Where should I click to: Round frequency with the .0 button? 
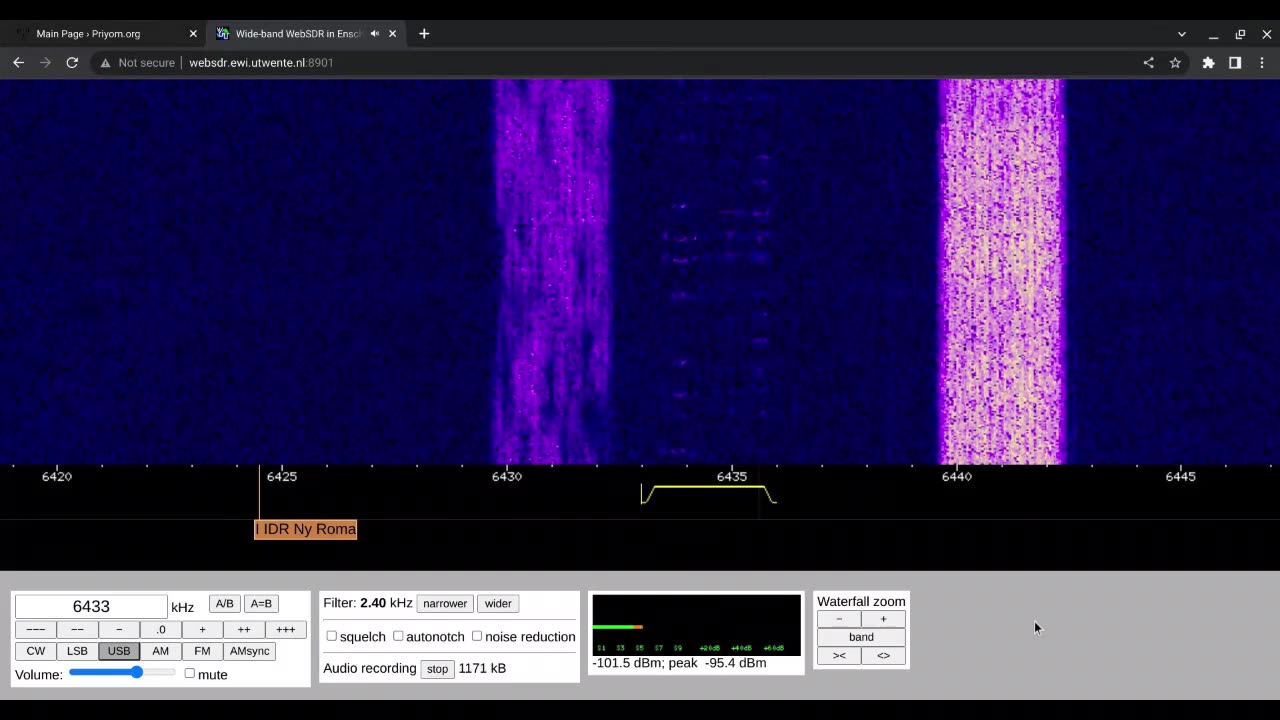coord(160,629)
